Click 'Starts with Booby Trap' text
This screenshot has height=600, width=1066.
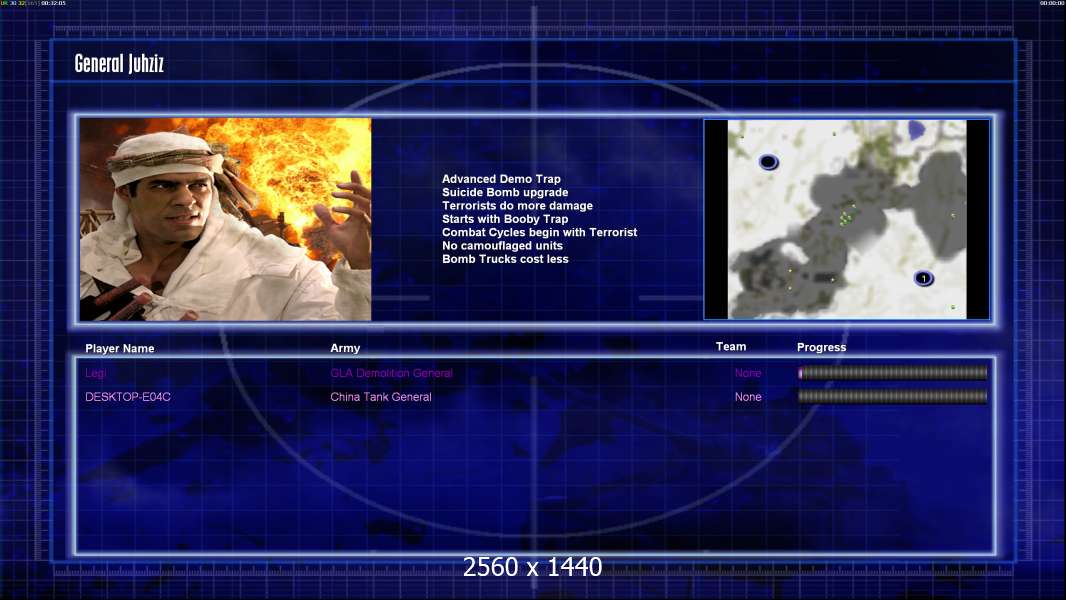[x=505, y=219]
